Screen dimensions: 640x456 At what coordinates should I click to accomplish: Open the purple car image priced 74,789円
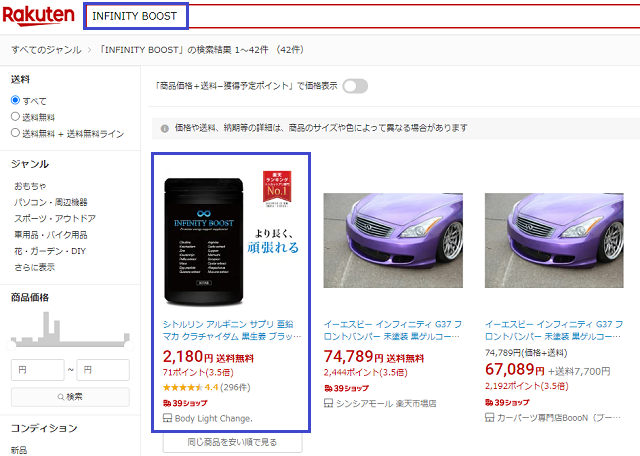point(393,240)
